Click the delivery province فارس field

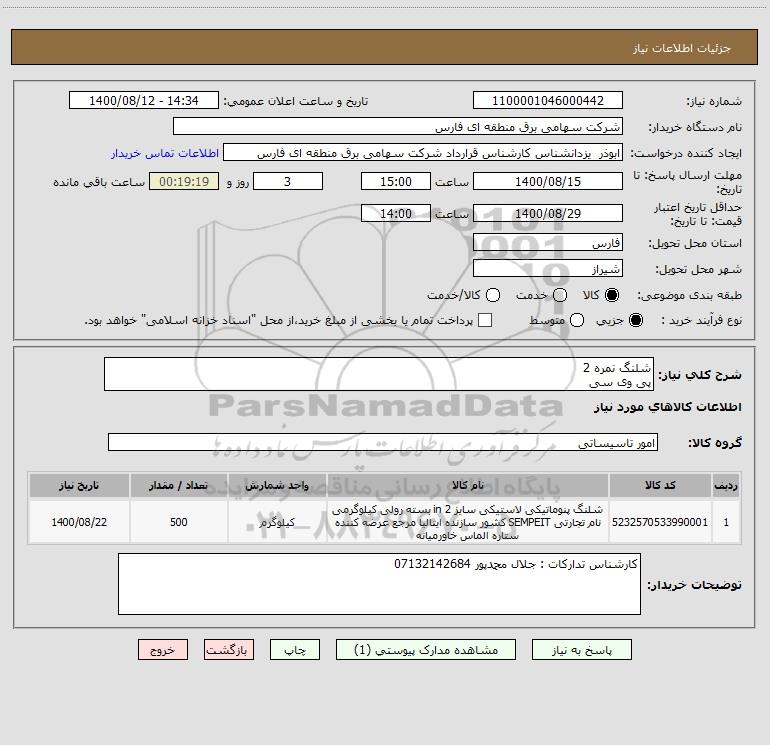548,242
